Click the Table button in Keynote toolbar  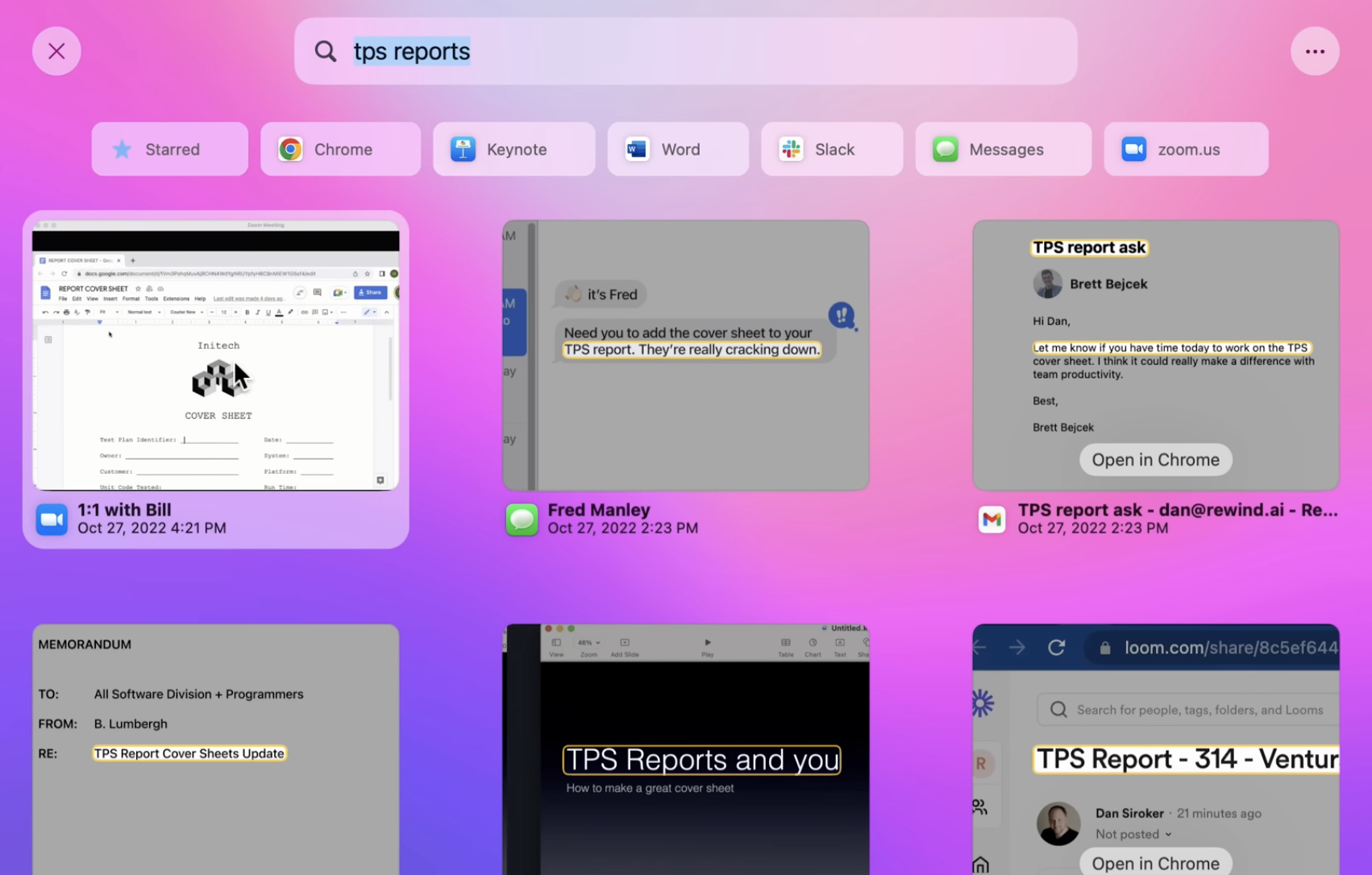(x=785, y=647)
